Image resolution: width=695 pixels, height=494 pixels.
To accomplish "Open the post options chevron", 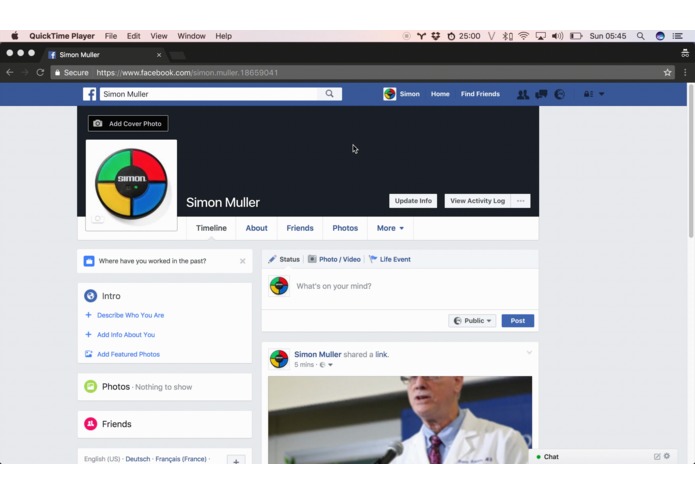I will click(x=529, y=353).
